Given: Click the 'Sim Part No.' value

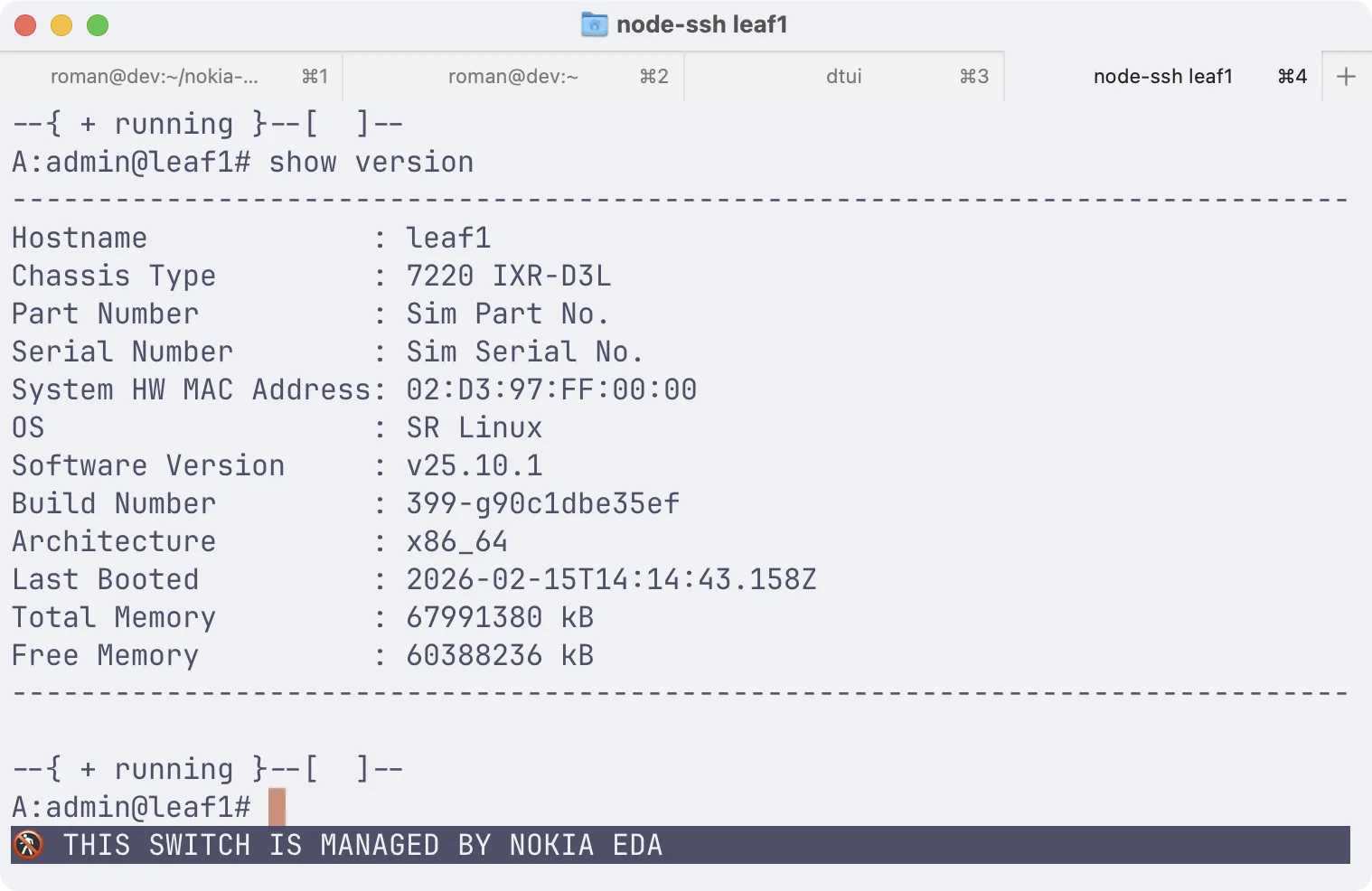Looking at the screenshot, I should click(x=507, y=314).
